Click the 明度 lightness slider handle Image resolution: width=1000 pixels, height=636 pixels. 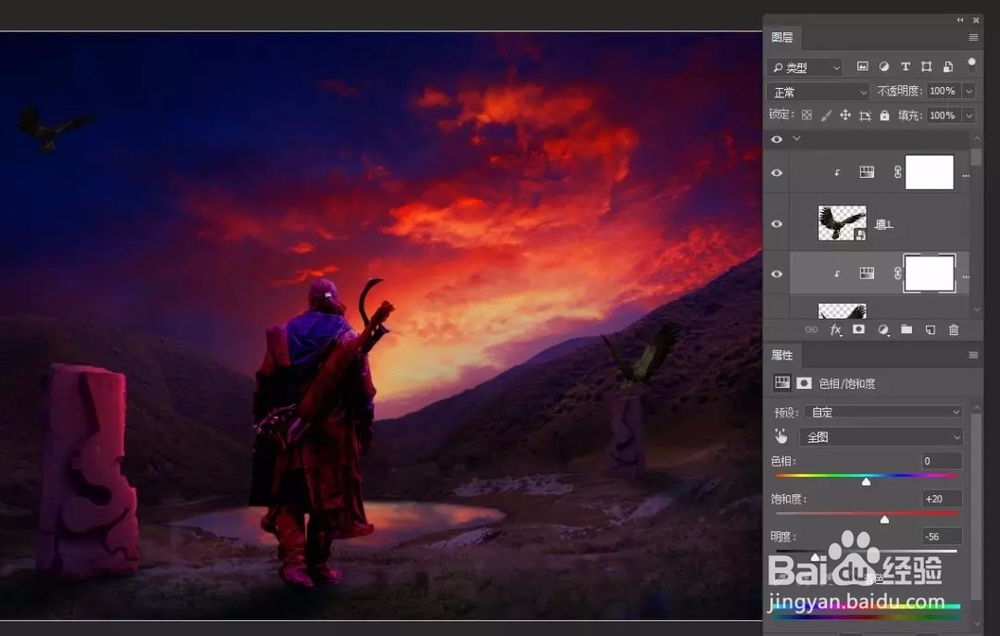tap(815, 558)
